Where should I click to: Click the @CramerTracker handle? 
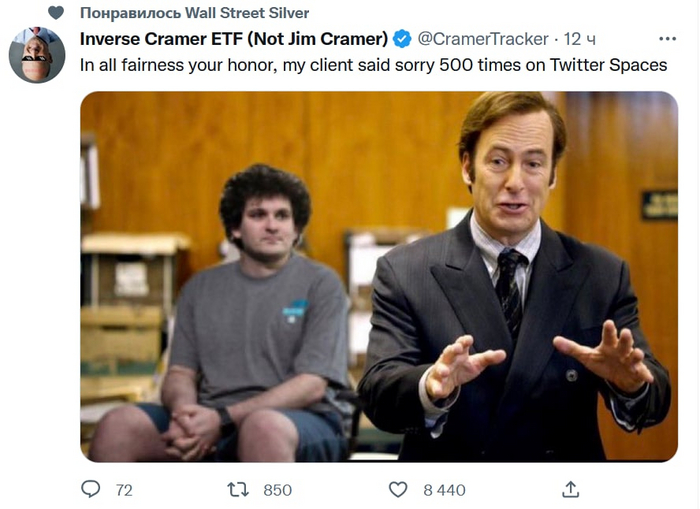pos(482,39)
